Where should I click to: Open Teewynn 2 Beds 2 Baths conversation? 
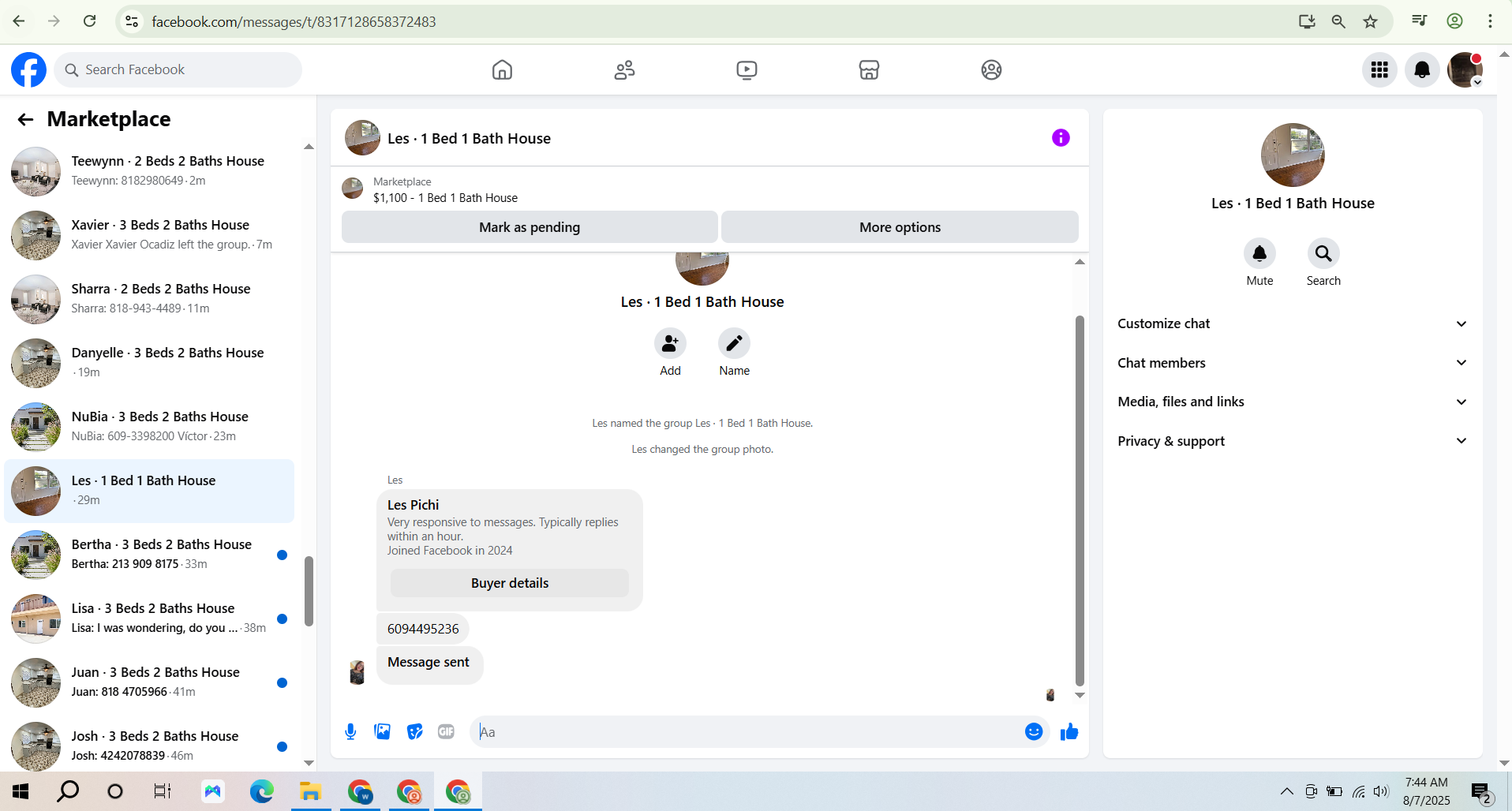click(x=149, y=171)
